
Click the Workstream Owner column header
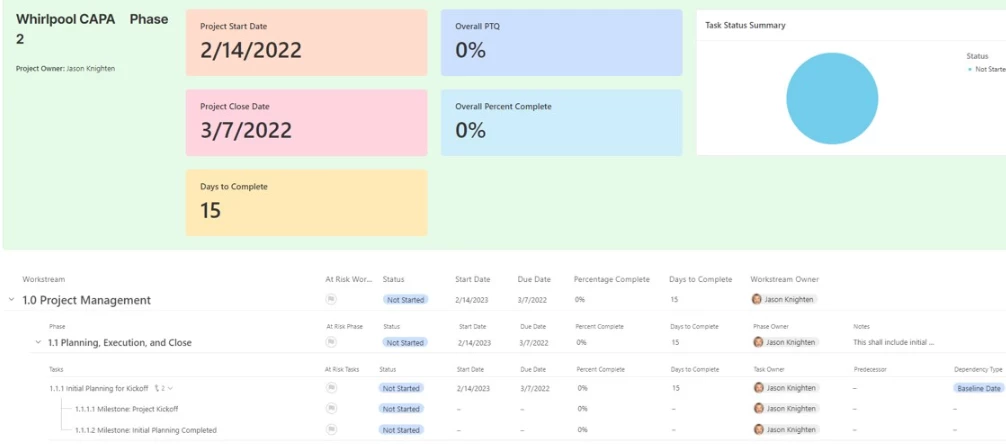tap(785, 279)
